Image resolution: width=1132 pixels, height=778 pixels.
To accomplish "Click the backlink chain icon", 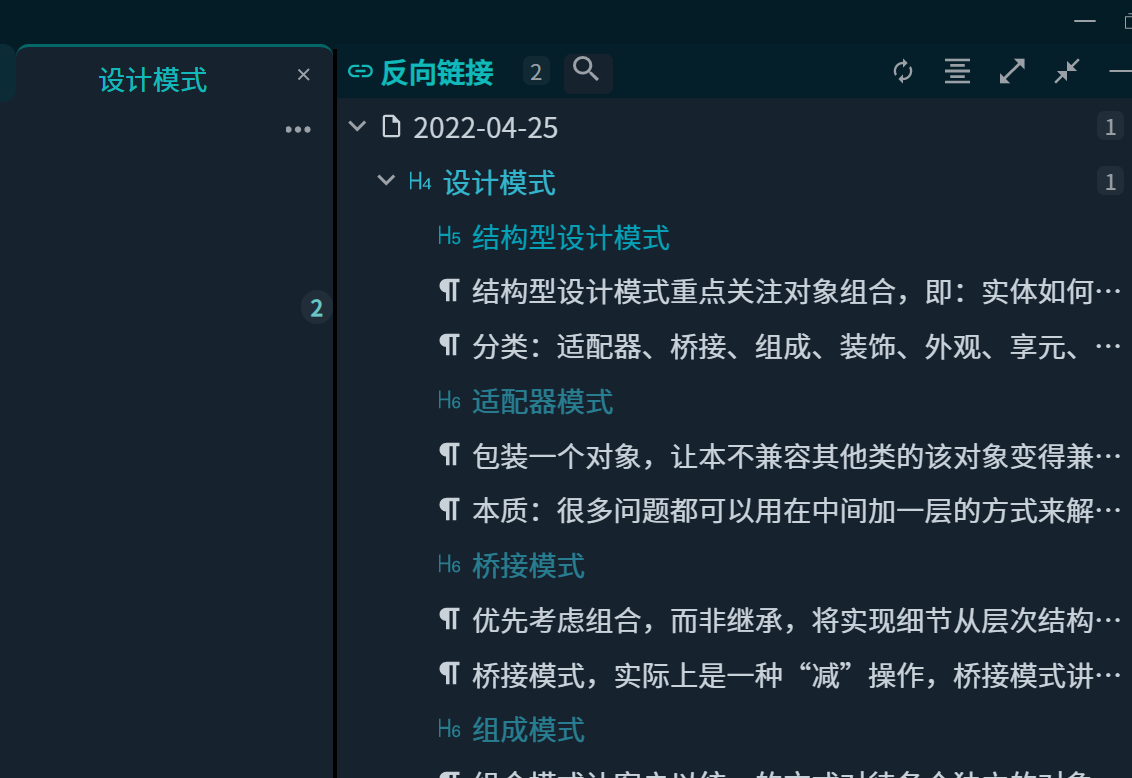I will coord(360,71).
